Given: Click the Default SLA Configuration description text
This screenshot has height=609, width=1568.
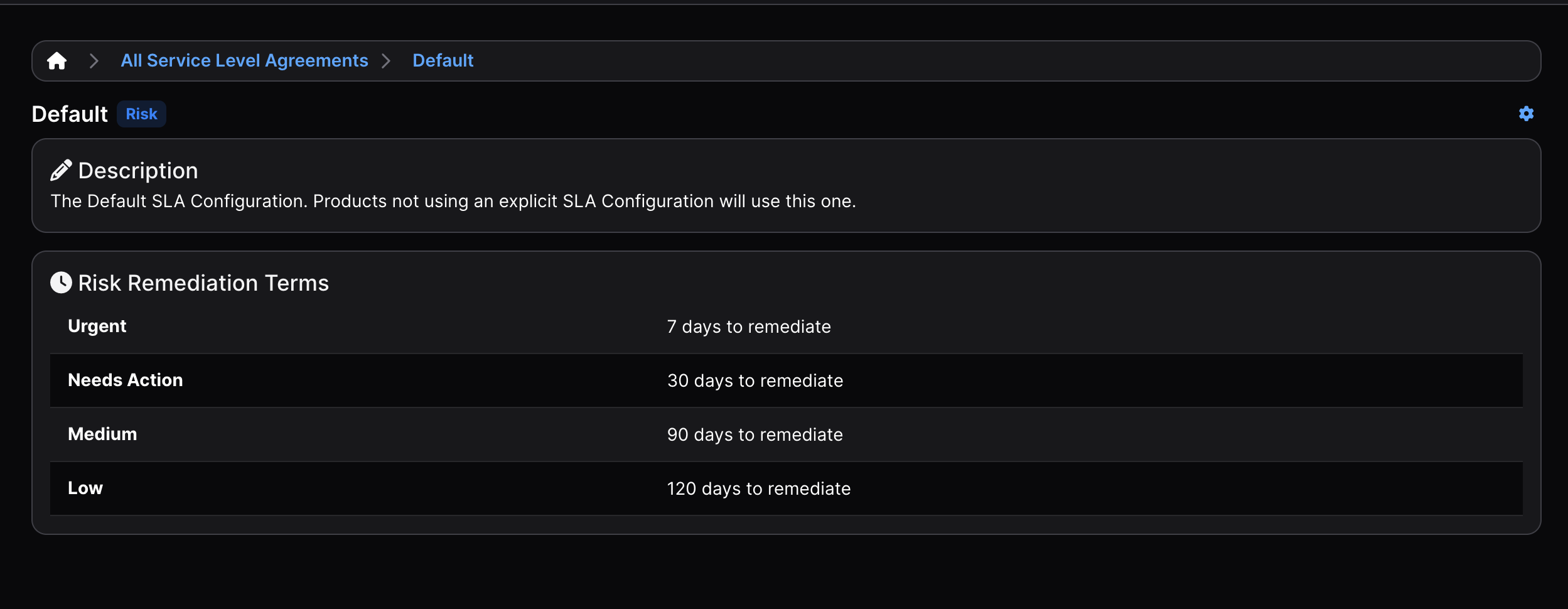Looking at the screenshot, I should pos(453,202).
